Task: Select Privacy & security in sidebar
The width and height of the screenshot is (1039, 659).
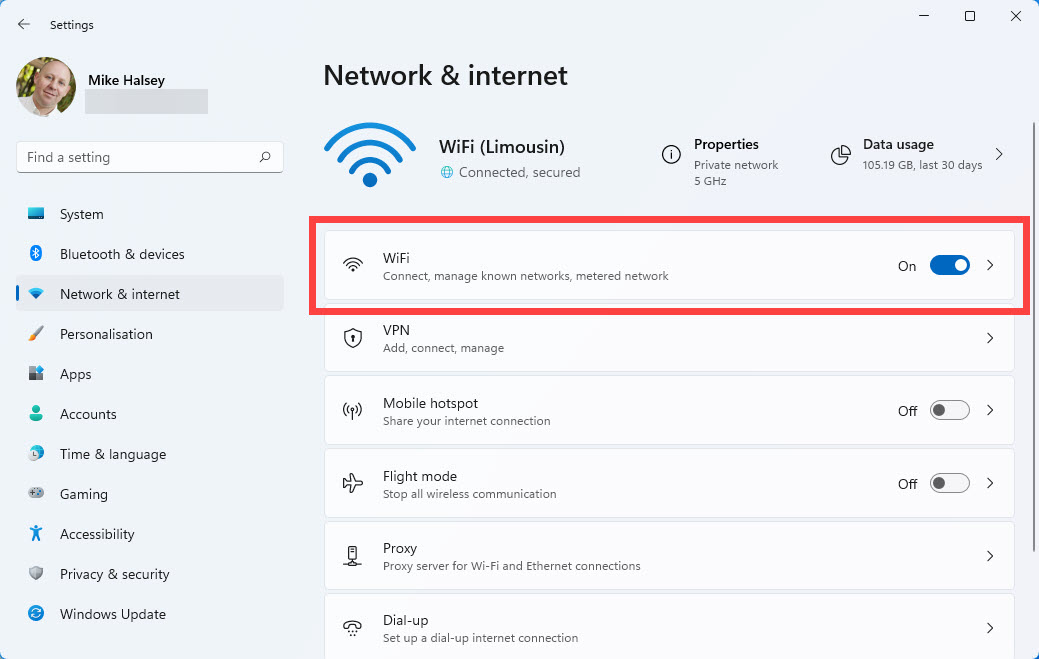Action: pos(114,574)
